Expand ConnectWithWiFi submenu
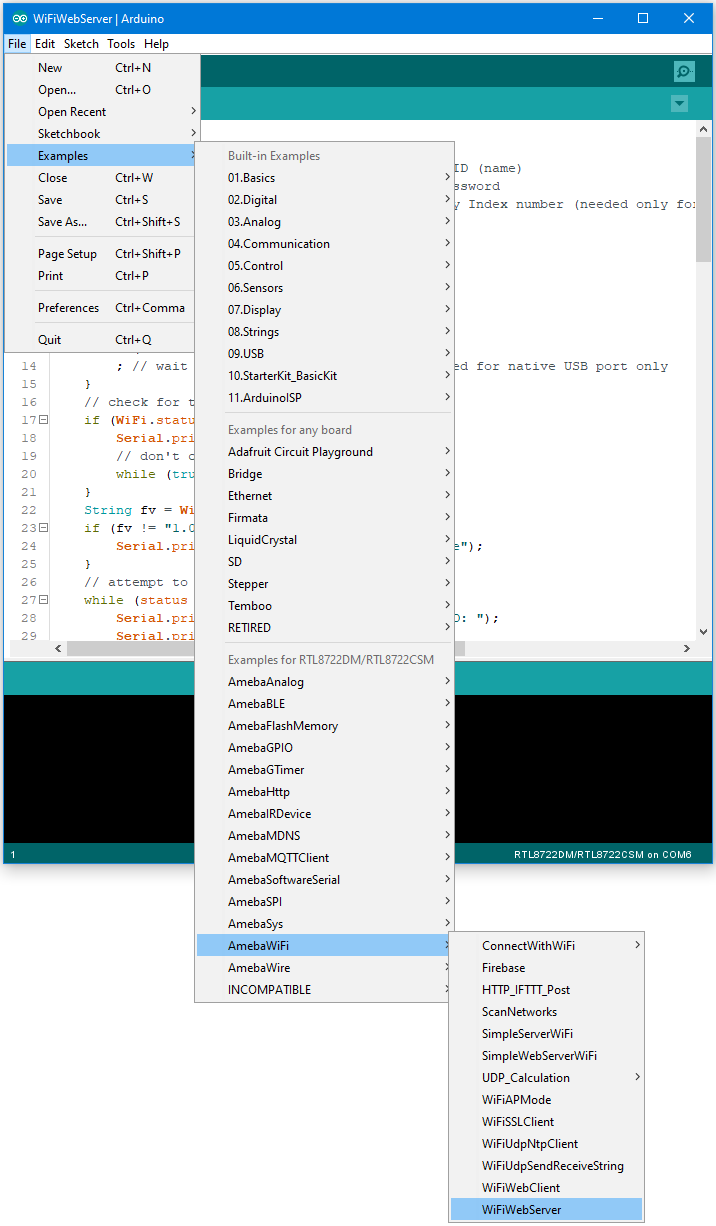This screenshot has height=1226, width=716. tap(546, 946)
